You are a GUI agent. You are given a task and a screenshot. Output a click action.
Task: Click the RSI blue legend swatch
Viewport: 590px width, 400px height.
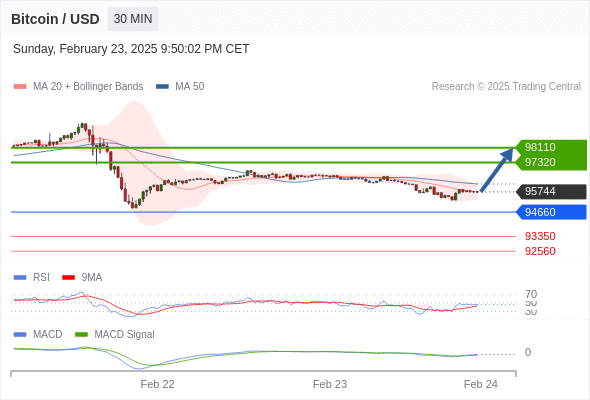[20, 278]
